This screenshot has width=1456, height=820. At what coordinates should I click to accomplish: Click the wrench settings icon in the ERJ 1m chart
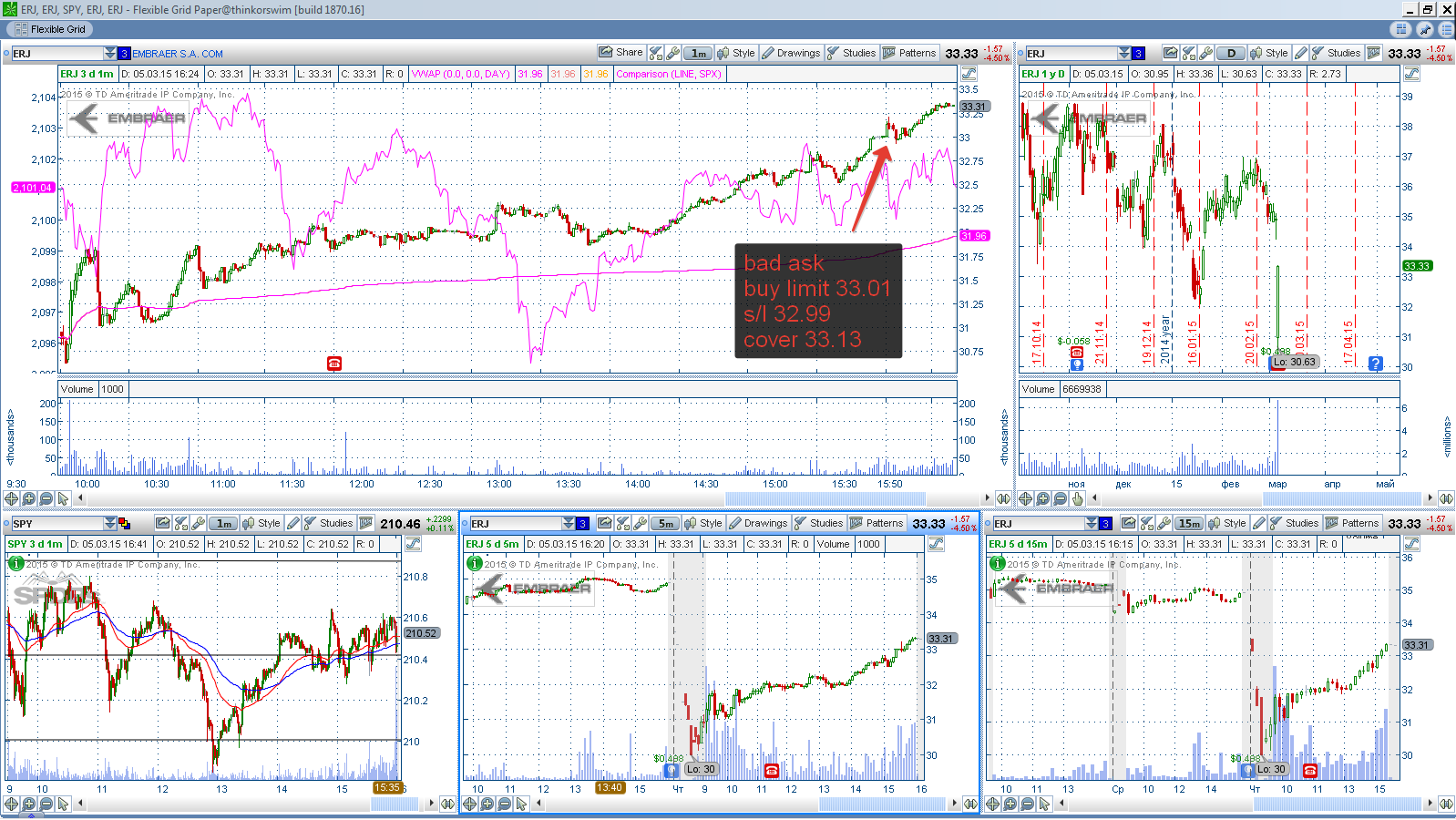coord(672,53)
